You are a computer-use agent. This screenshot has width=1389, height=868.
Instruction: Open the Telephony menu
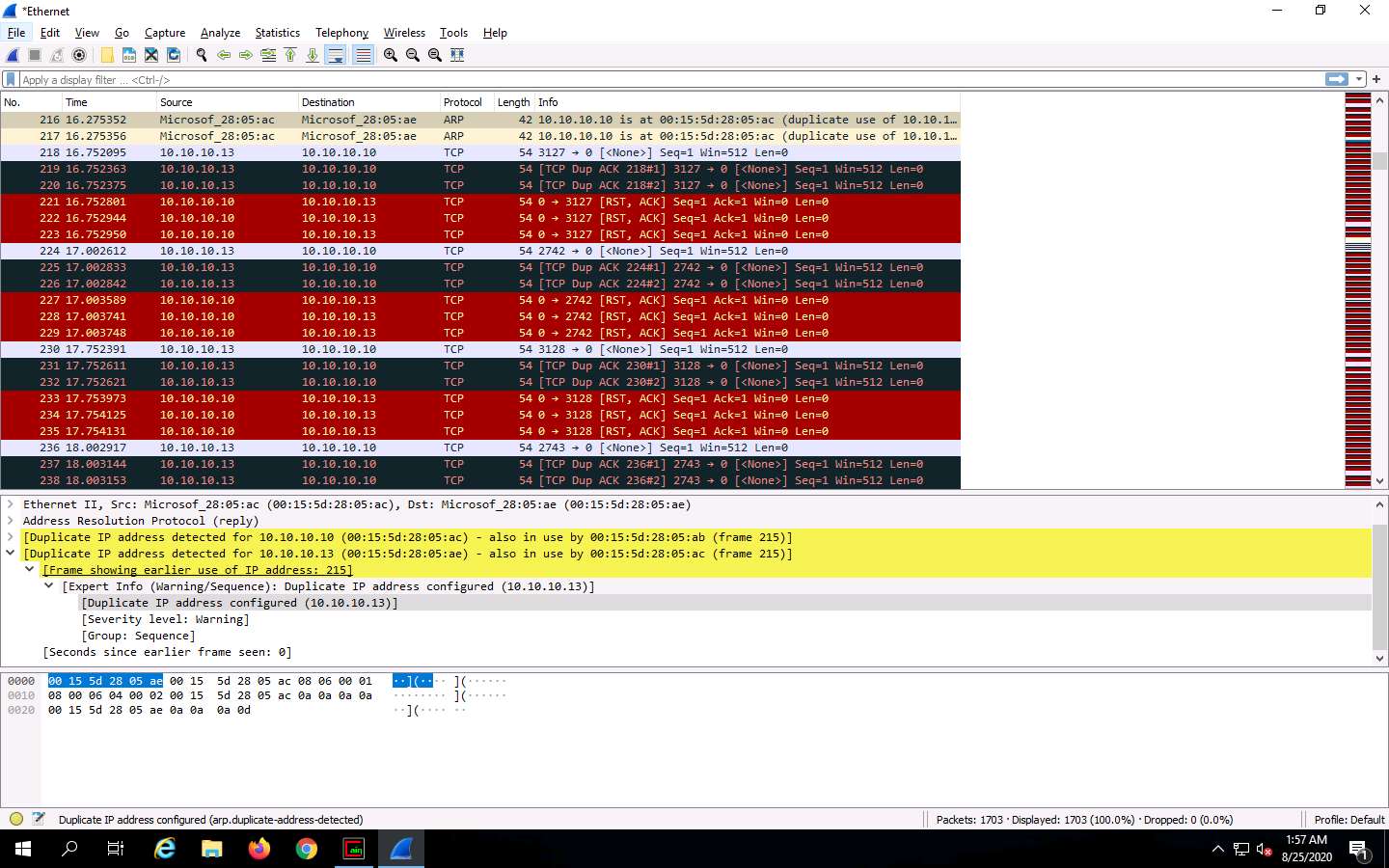[x=341, y=33]
